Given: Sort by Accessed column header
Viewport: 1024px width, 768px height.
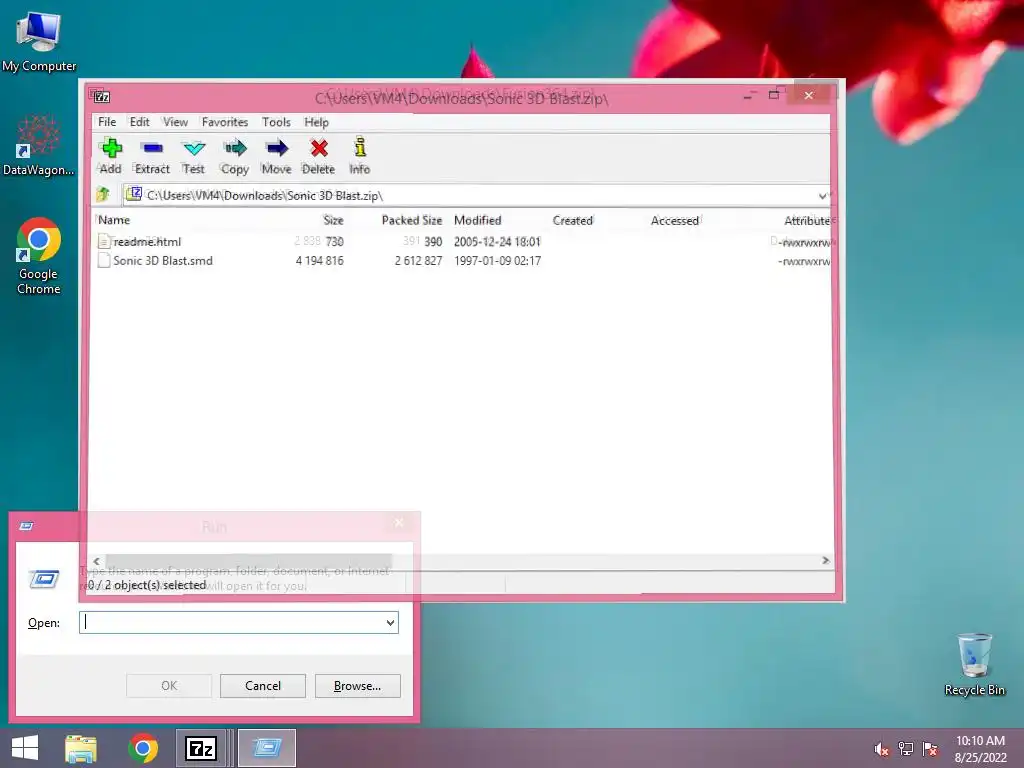Looking at the screenshot, I should click(x=675, y=220).
